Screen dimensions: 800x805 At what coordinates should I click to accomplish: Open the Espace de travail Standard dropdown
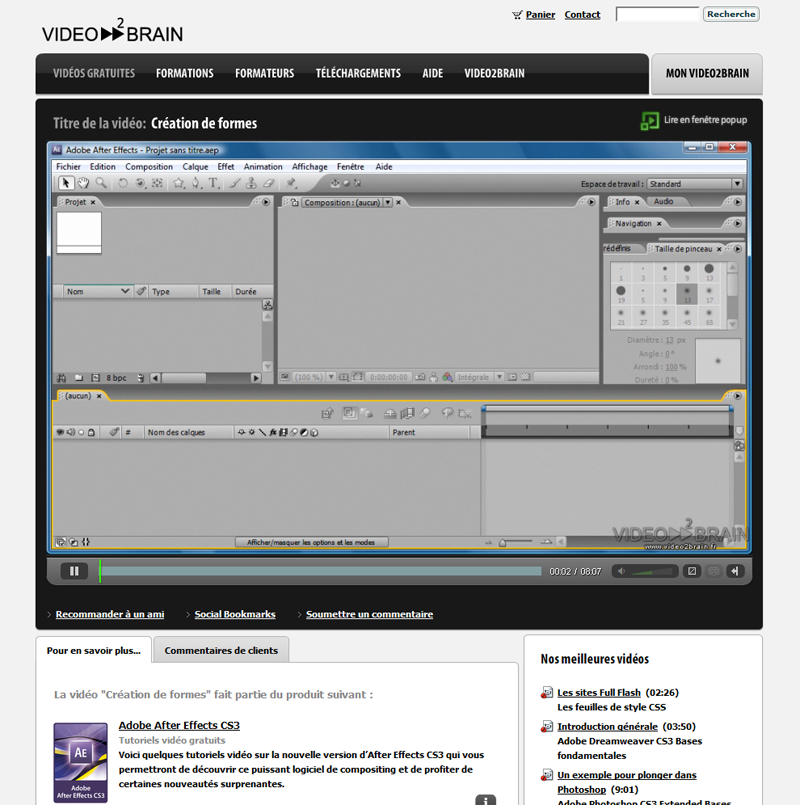pyautogui.click(x=695, y=184)
